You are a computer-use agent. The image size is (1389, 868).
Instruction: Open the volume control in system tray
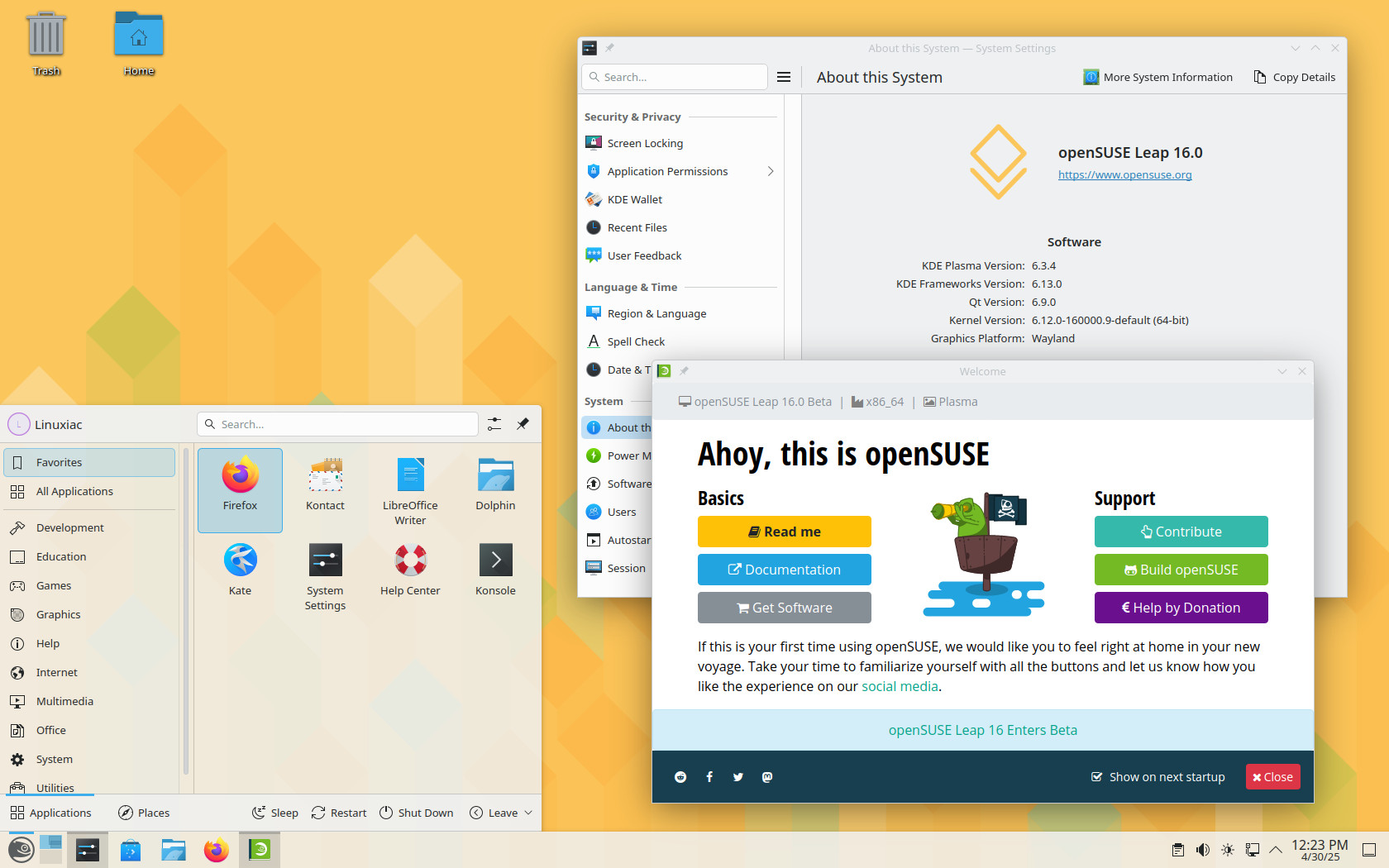tap(1203, 850)
